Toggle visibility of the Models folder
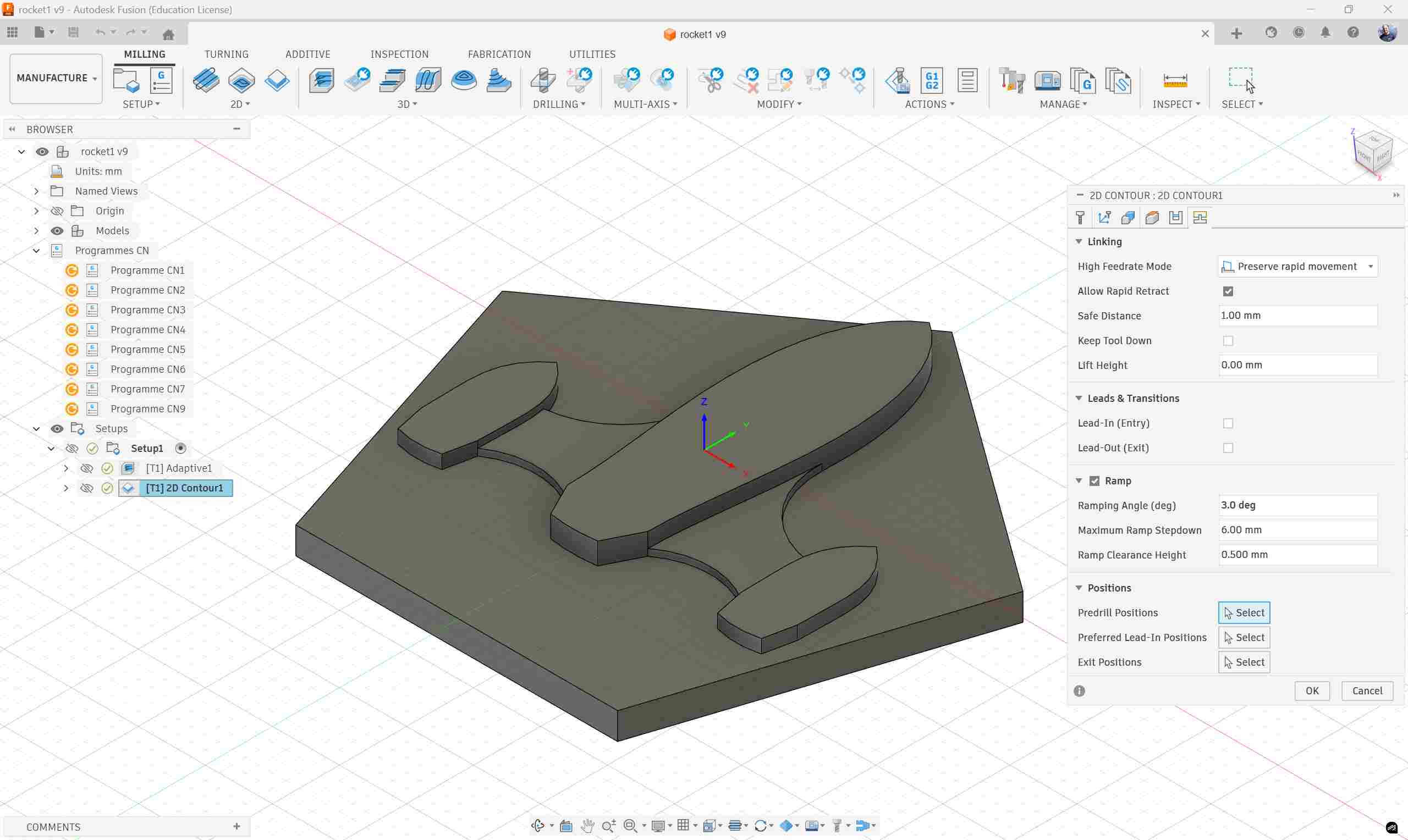This screenshot has width=1408, height=840. [57, 230]
